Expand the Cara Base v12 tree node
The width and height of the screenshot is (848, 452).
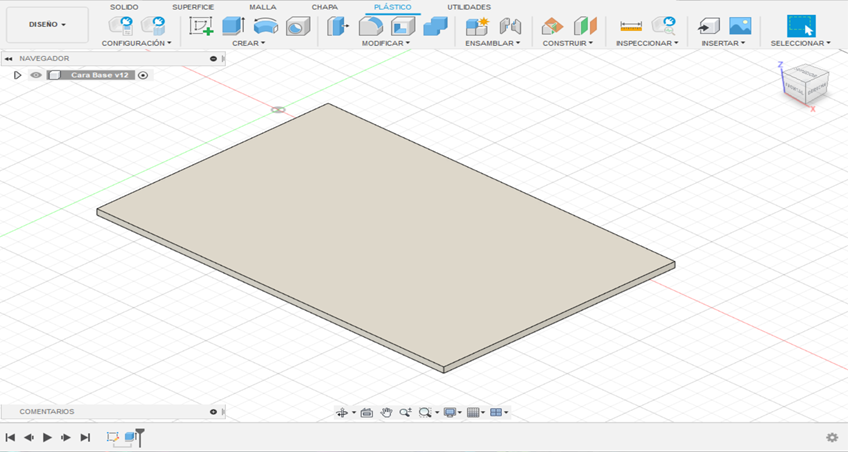17,75
